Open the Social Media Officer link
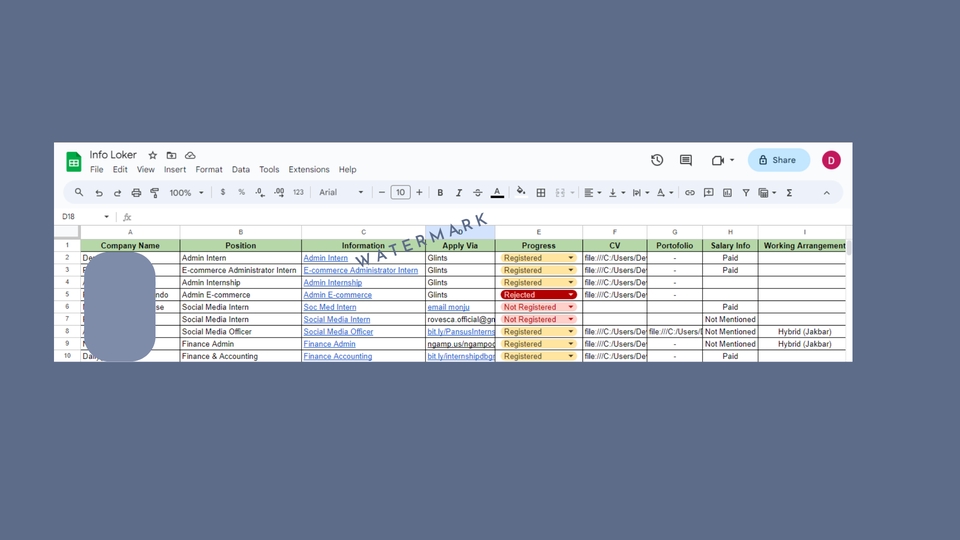960x540 pixels. [338, 331]
